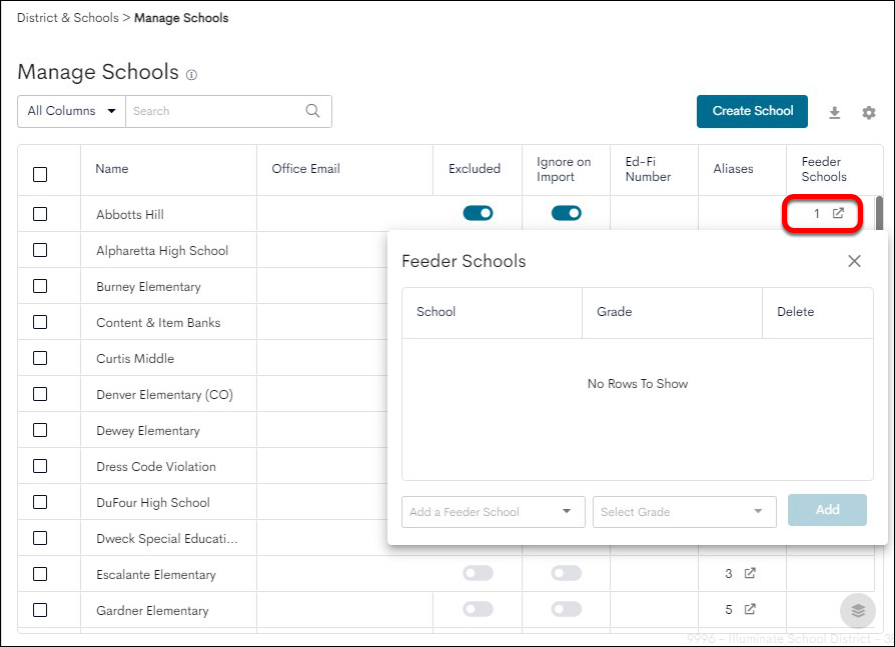This screenshot has width=895, height=647.
Task: Check the Dewey Elementary checkbox
Action: pyautogui.click(x=40, y=430)
